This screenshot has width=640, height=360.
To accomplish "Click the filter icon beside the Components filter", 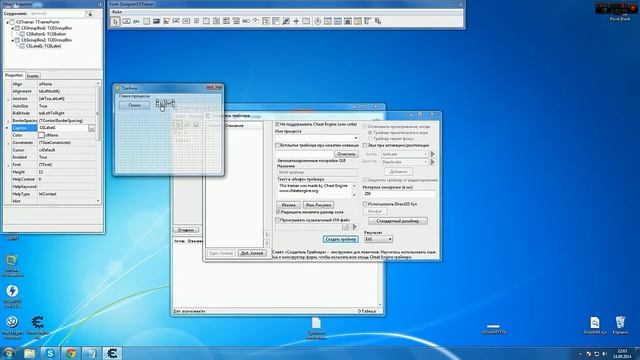I will (x=89, y=13).
